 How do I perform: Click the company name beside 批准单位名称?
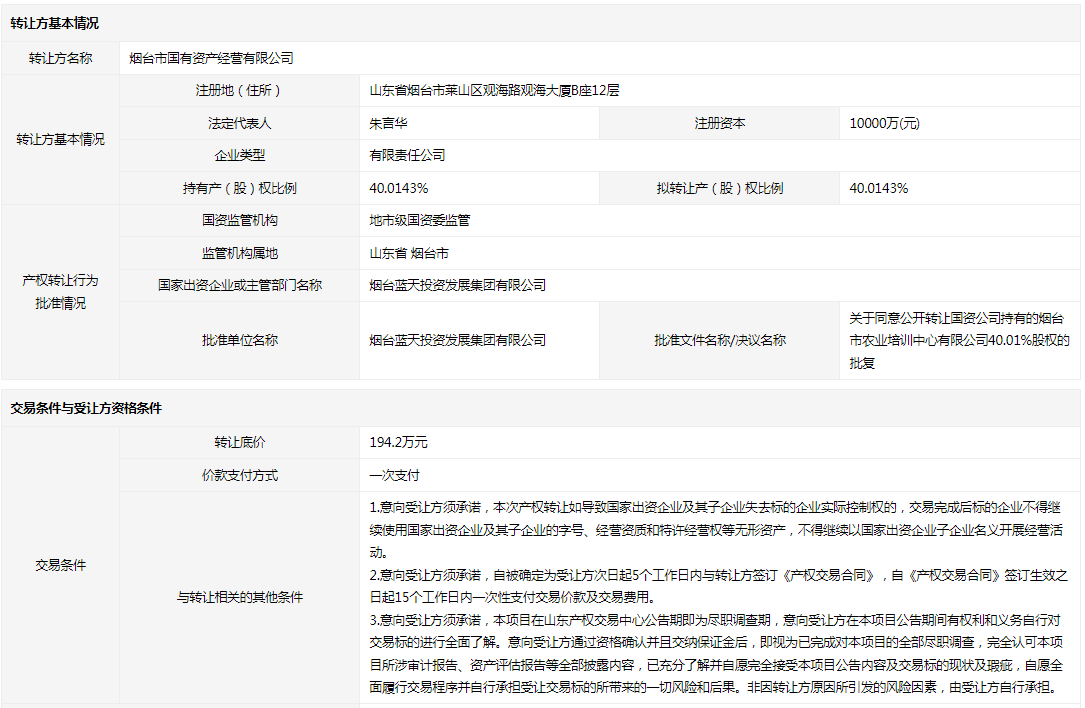457,340
